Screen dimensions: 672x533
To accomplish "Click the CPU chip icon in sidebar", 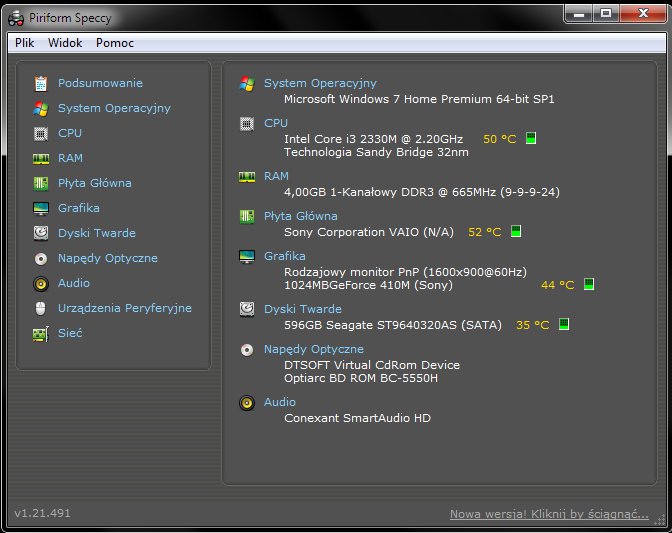I will 41,134.
